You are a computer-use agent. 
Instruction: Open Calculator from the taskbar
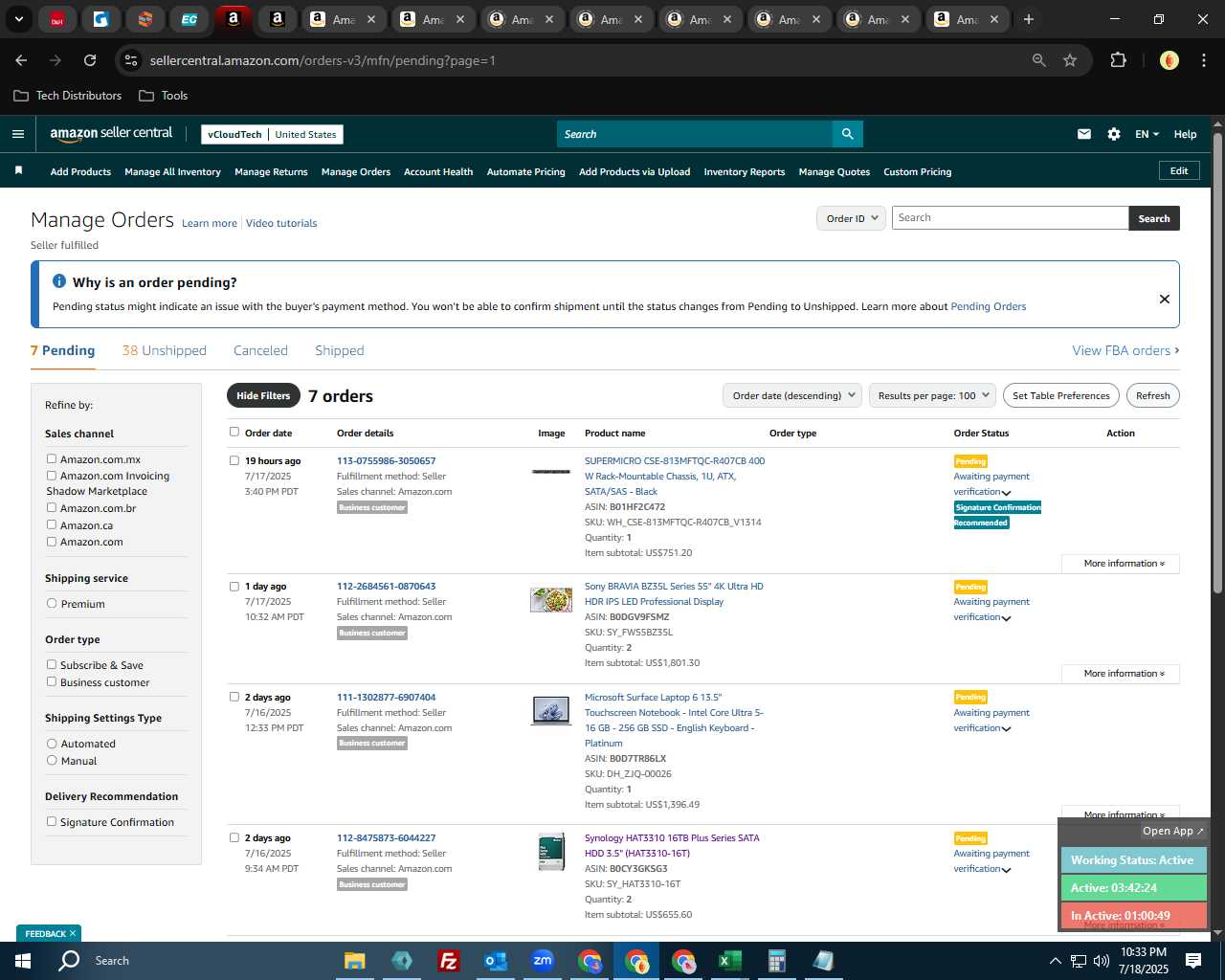(x=776, y=961)
